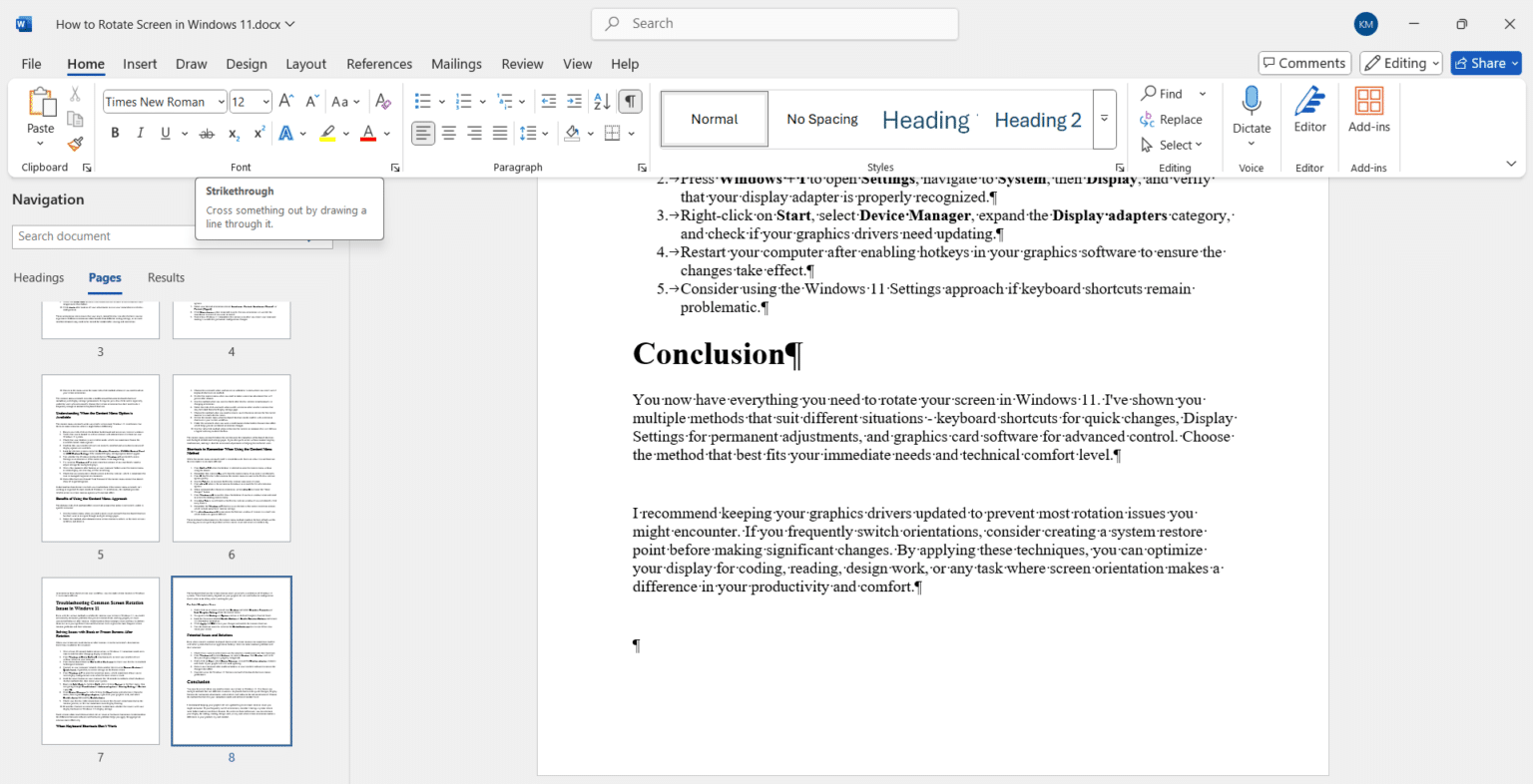Toggle italic formatting
The image size is (1533, 784).
[140, 133]
